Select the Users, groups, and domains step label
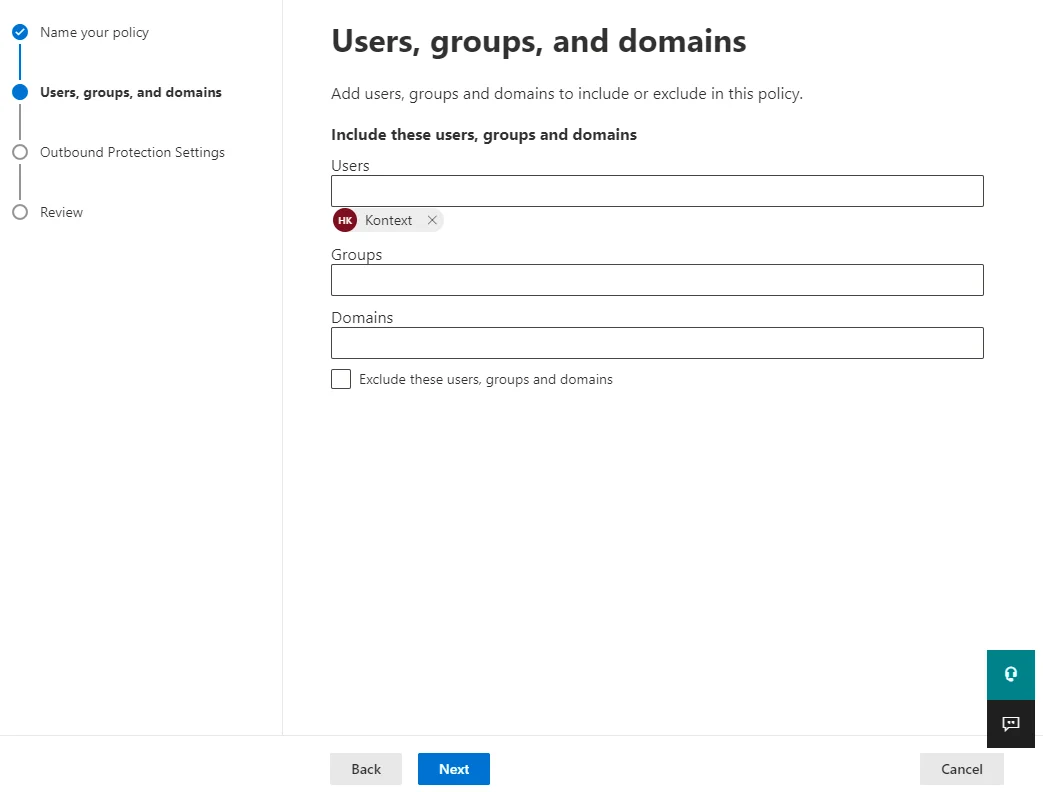Screen dimensions: 1043x792 [x=131, y=92]
